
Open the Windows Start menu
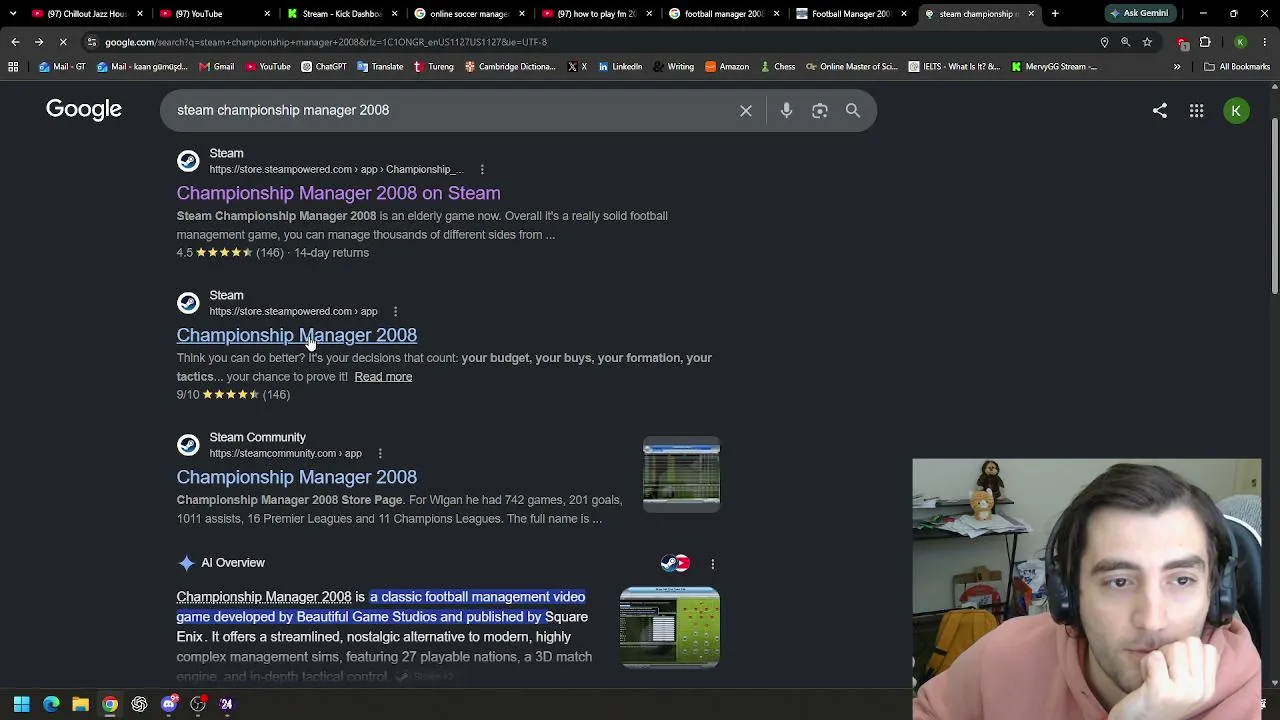[21, 704]
